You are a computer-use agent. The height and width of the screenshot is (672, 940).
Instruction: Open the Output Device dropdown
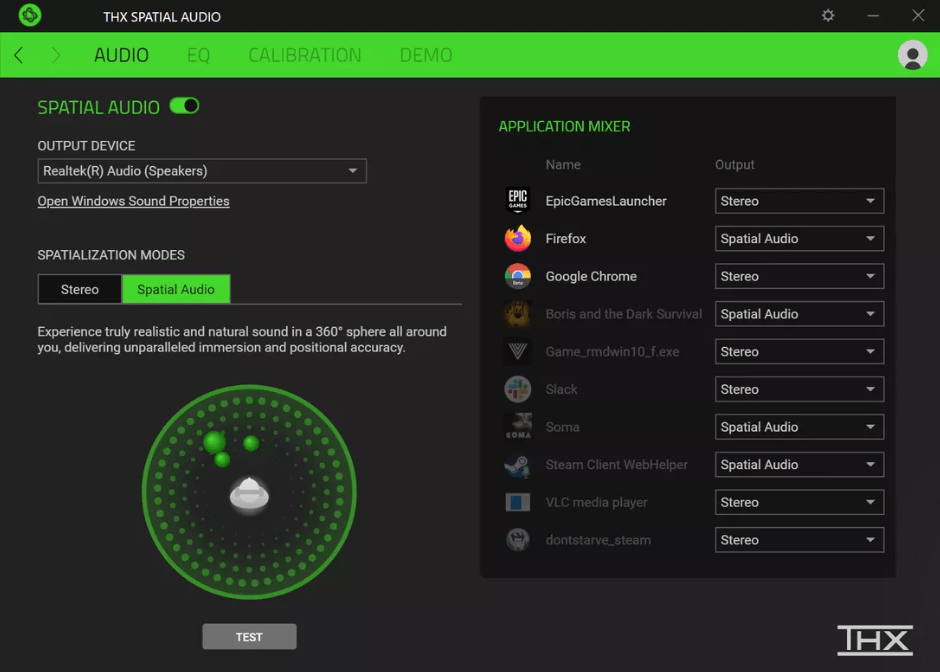tap(202, 171)
